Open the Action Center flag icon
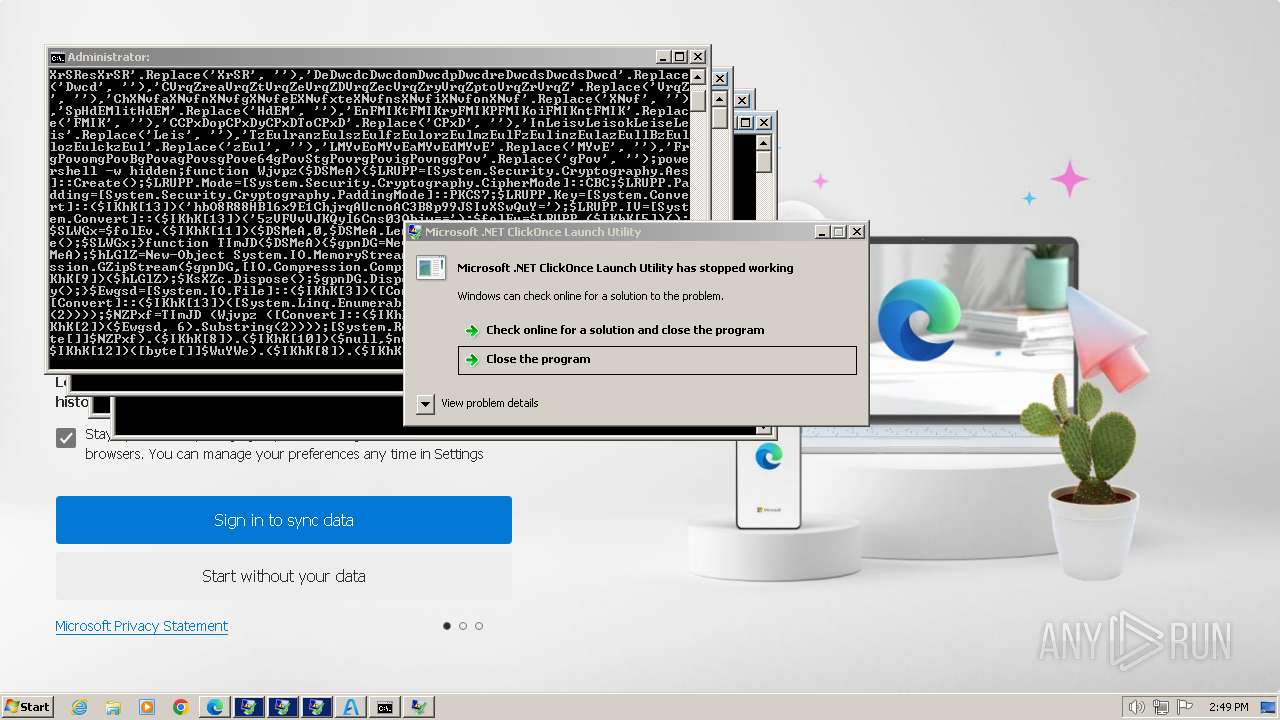The height and width of the screenshot is (720, 1280). 1185,707
